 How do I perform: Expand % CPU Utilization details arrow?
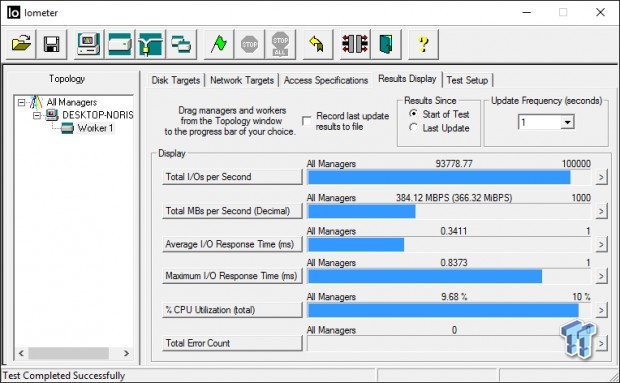tap(601, 310)
